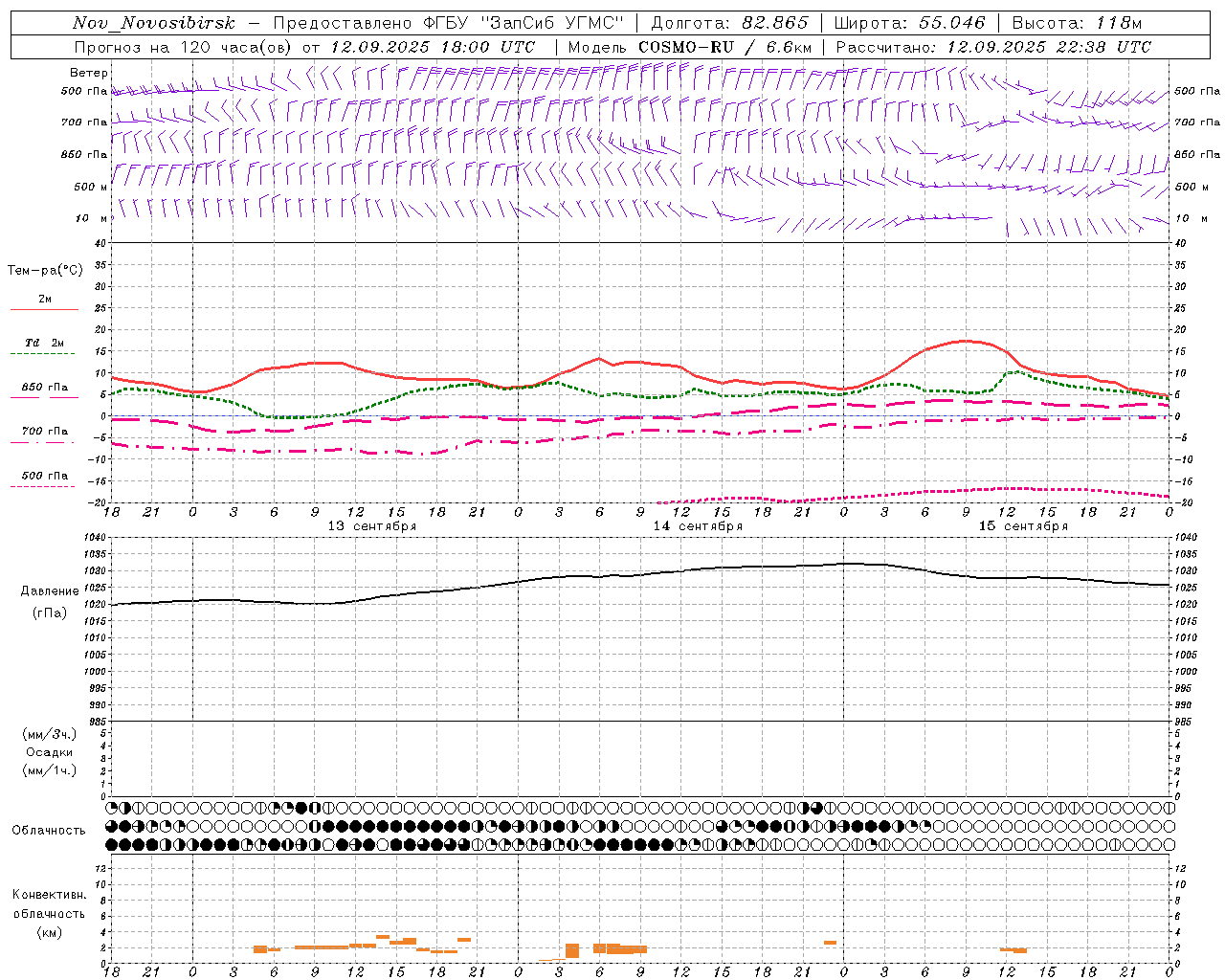The image size is (1225, 980).
Task: Click the '(км)' unit label for convective cloudiness
Action: pyautogui.click(x=49, y=932)
